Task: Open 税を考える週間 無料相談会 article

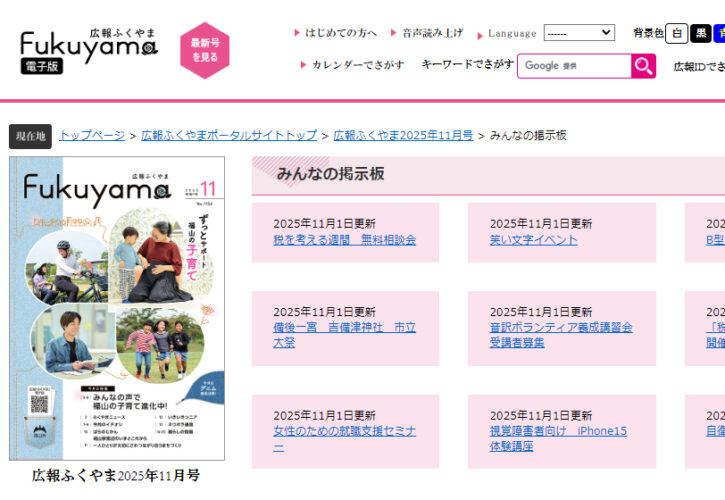Action: coord(344,240)
